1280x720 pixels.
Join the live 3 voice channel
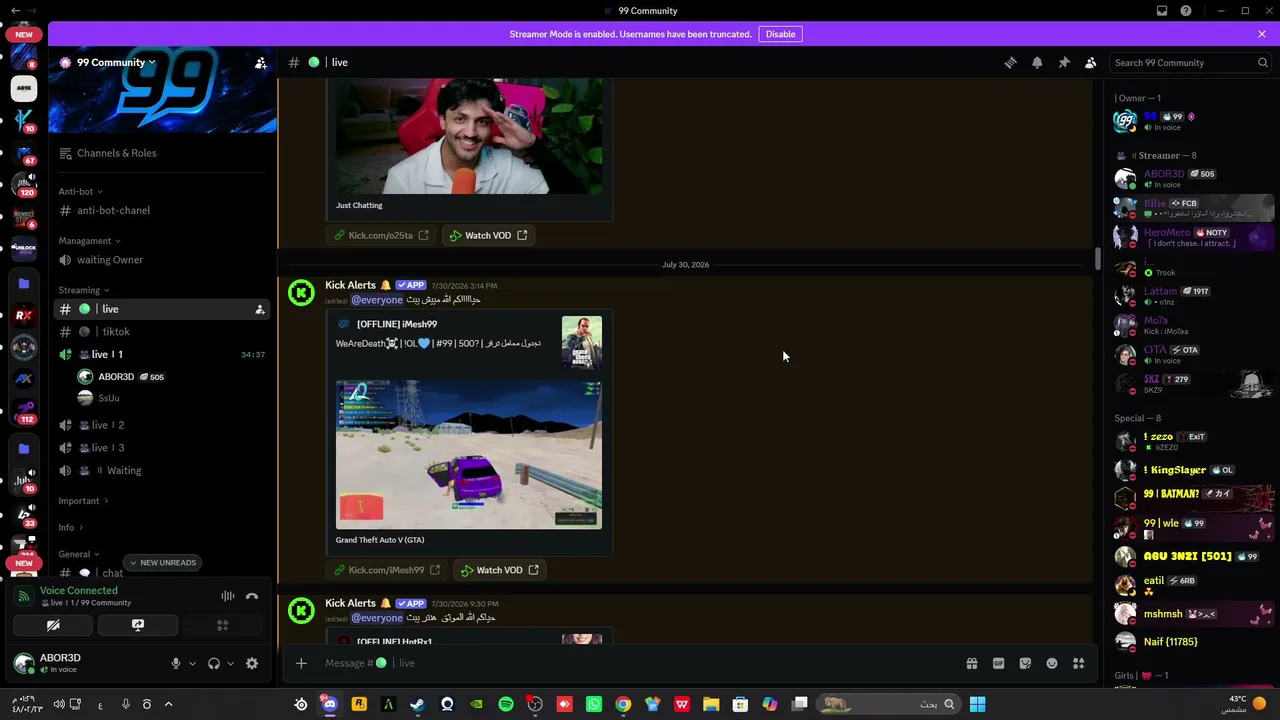click(x=162, y=447)
